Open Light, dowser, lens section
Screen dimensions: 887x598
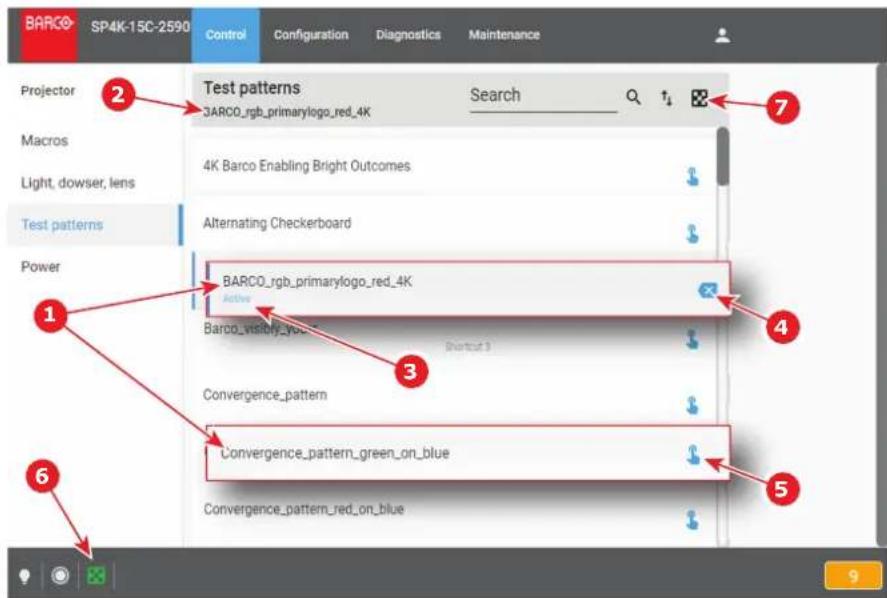point(78,183)
